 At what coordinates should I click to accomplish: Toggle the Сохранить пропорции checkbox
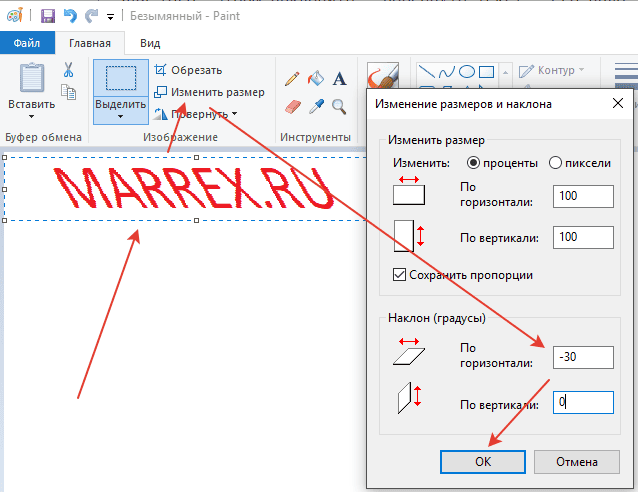click(399, 275)
